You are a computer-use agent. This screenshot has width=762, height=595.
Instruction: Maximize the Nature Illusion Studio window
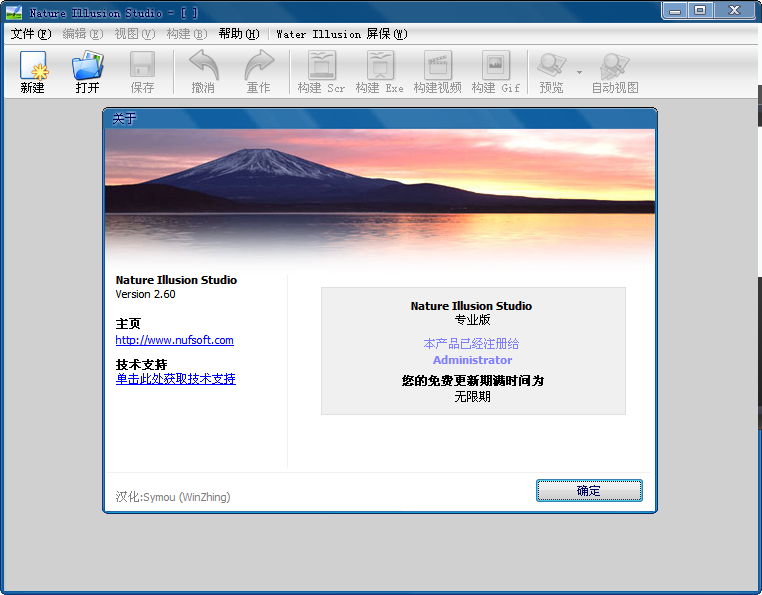click(700, 10)
